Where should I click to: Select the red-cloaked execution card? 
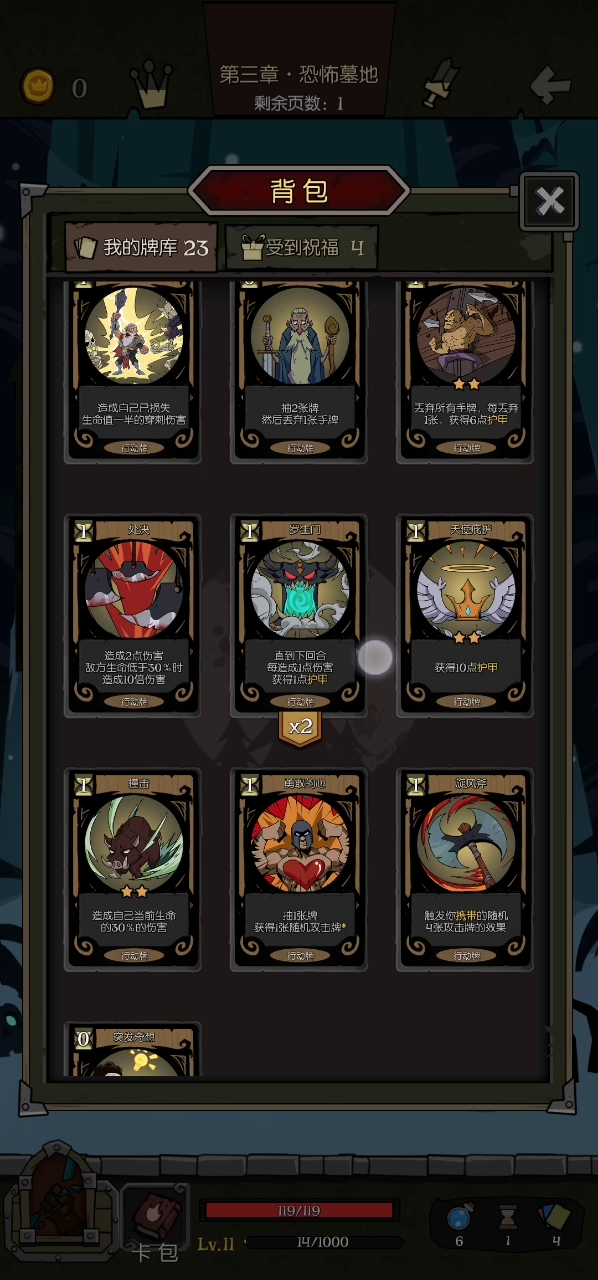point(133,615)
